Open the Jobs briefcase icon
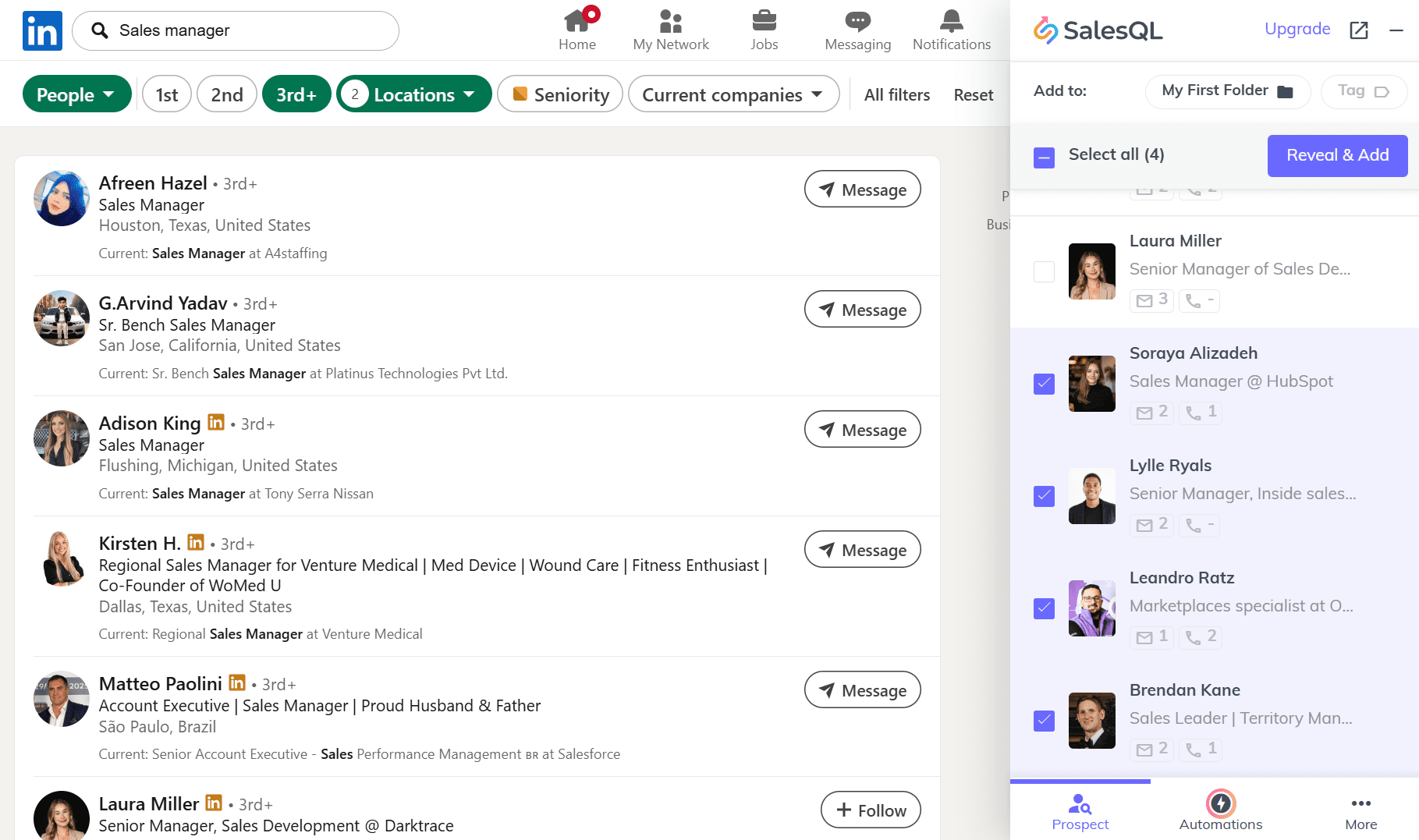Image resolution: width=1419 pixels, height=840 pixels. click(764, 21)
